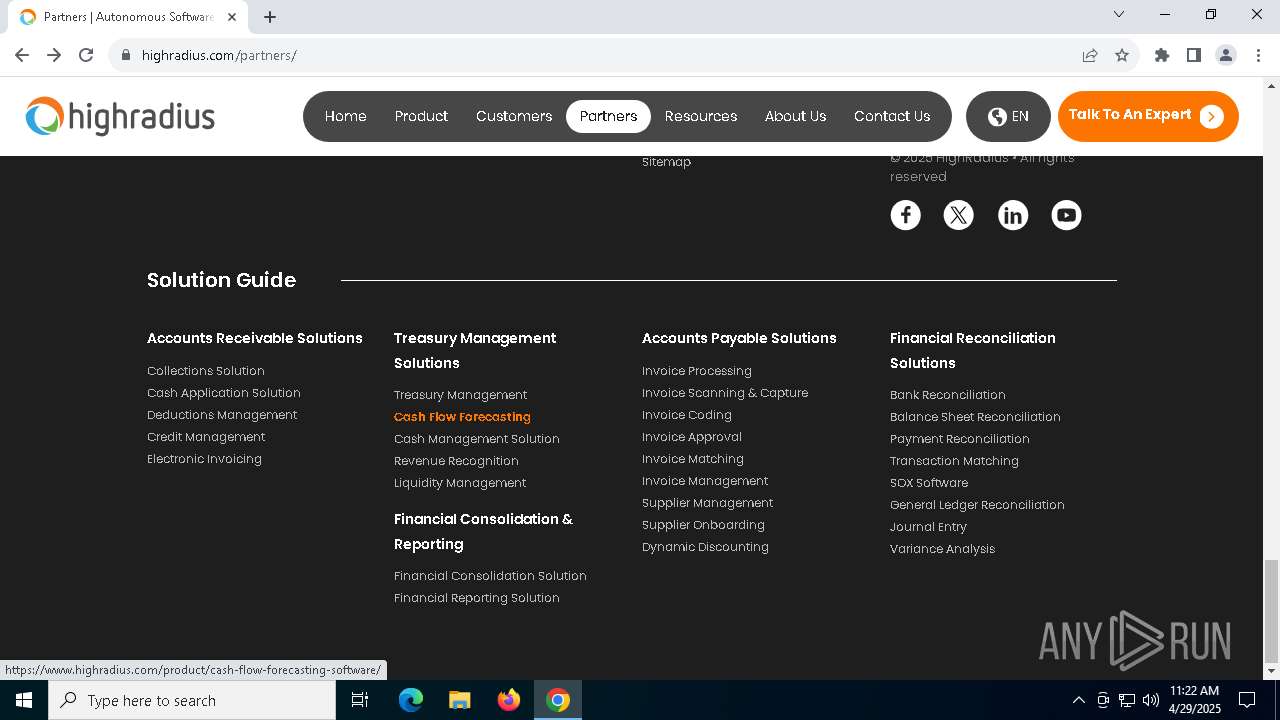
Task: Open Bank Reconciliation link
Action: point(948,395)
